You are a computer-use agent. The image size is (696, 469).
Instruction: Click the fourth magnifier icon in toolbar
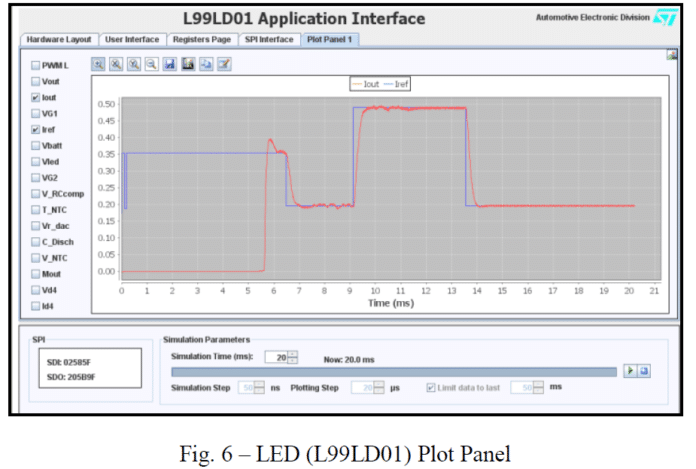point(150,64)
